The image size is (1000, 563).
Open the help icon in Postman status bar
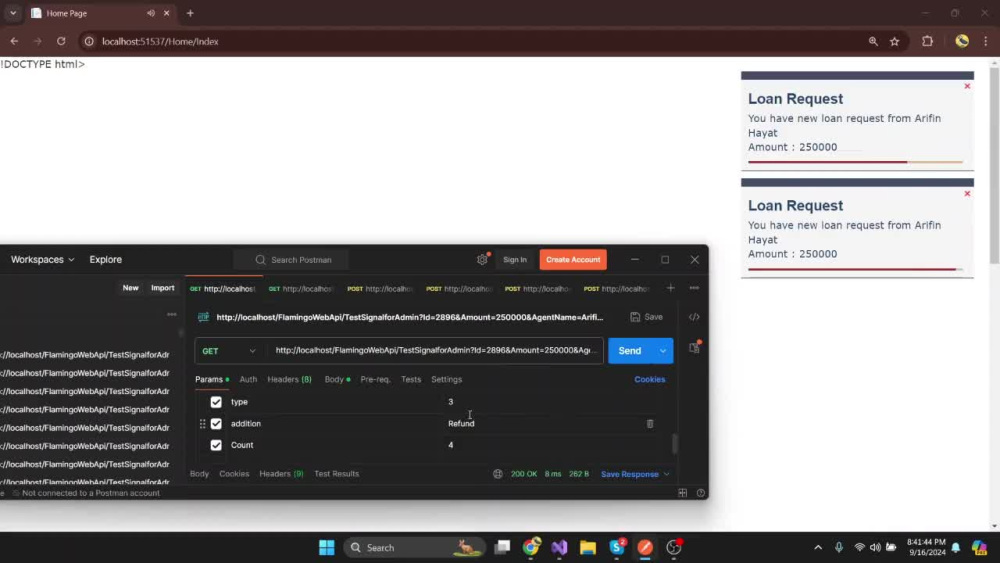[700, 493]
